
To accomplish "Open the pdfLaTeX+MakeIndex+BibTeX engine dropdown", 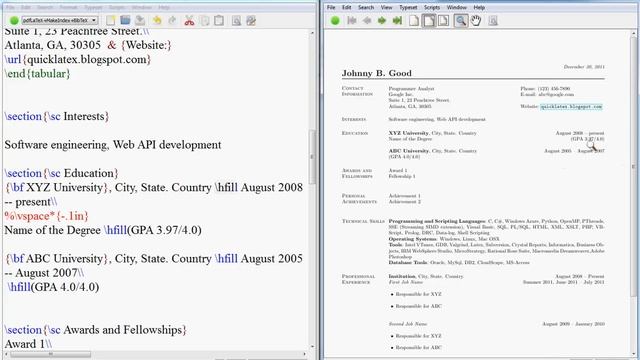I will coord(60,20).
